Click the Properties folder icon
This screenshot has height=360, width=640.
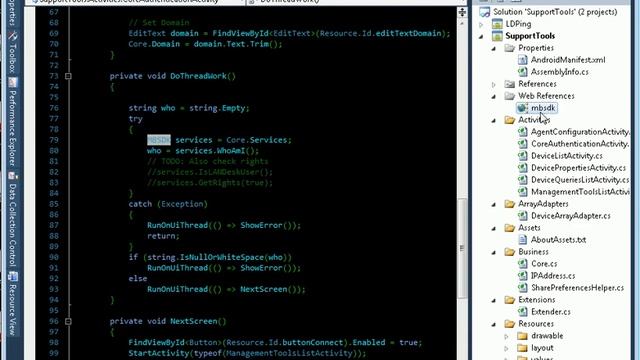(509, 48)
